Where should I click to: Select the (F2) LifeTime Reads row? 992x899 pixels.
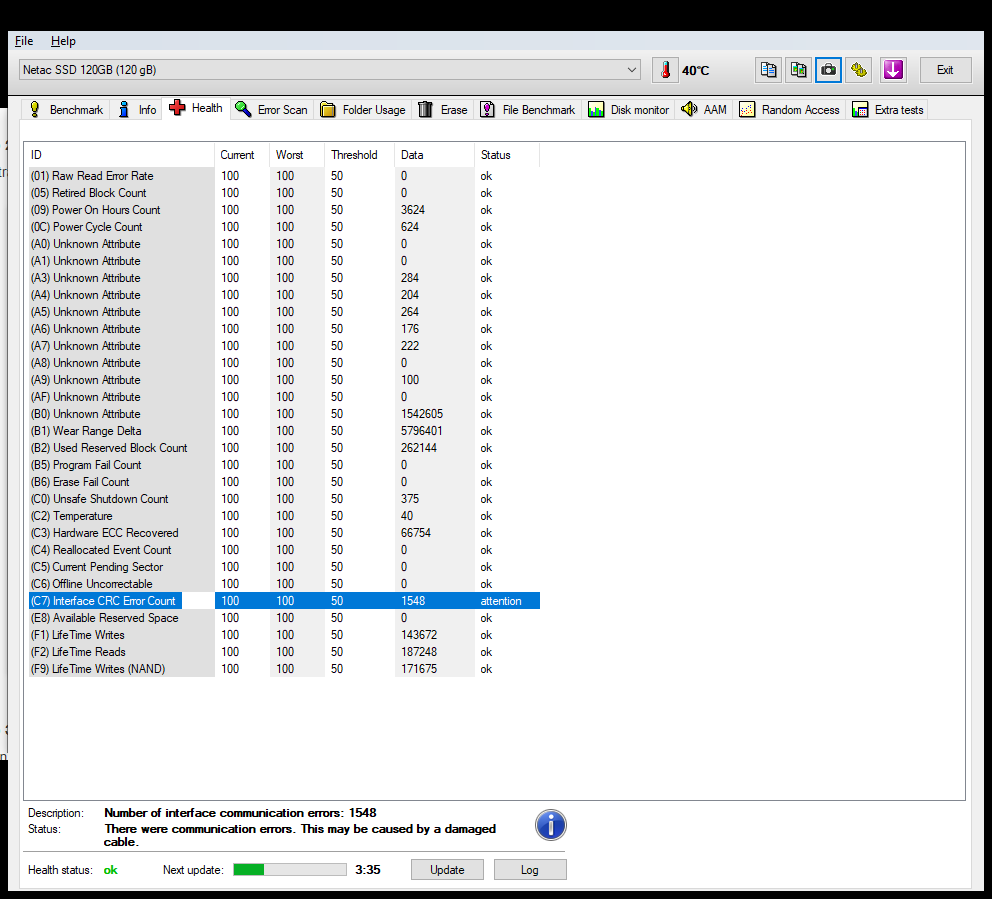(283, 652)
